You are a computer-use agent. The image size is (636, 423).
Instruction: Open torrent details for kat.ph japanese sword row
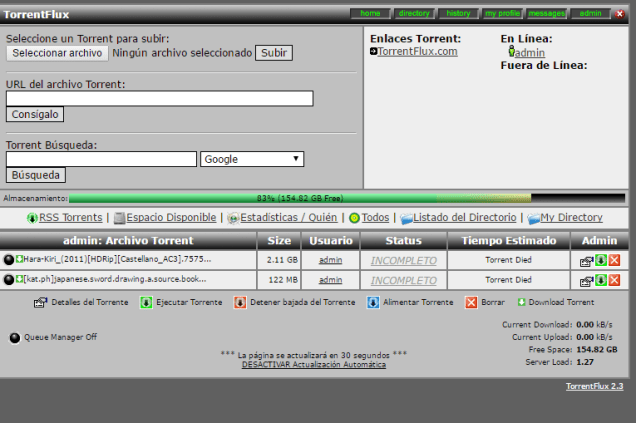pos(587,281)
